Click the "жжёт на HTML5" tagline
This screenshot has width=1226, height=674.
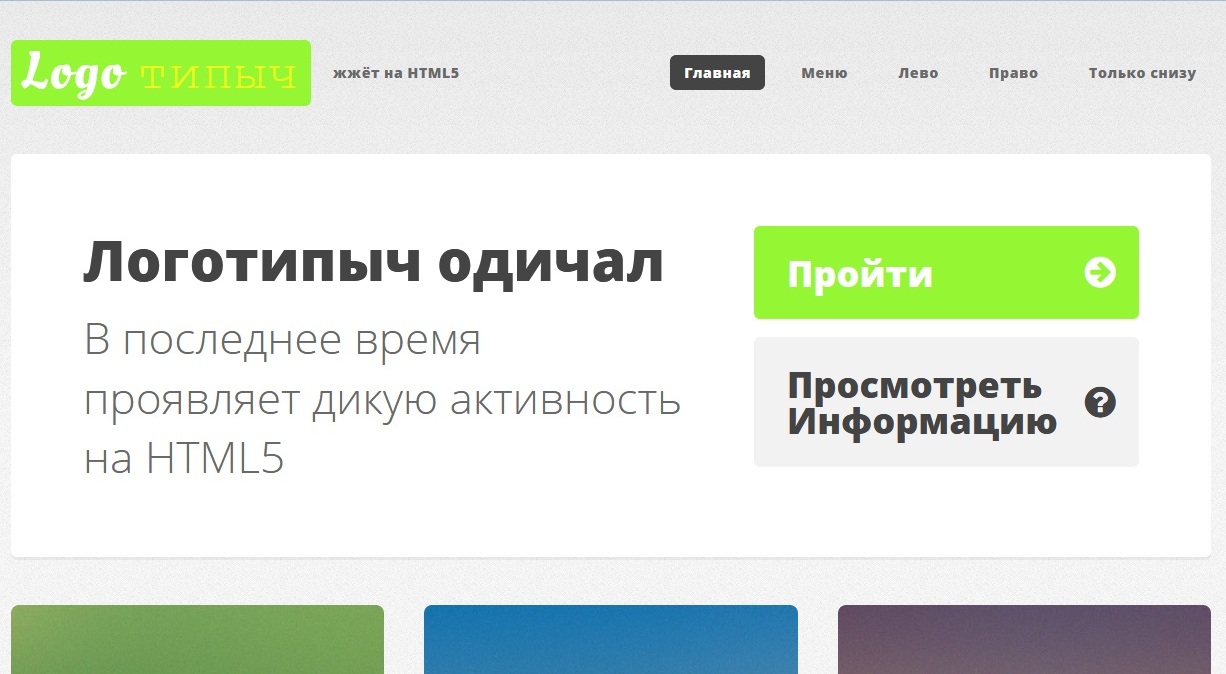coord(395,73)
